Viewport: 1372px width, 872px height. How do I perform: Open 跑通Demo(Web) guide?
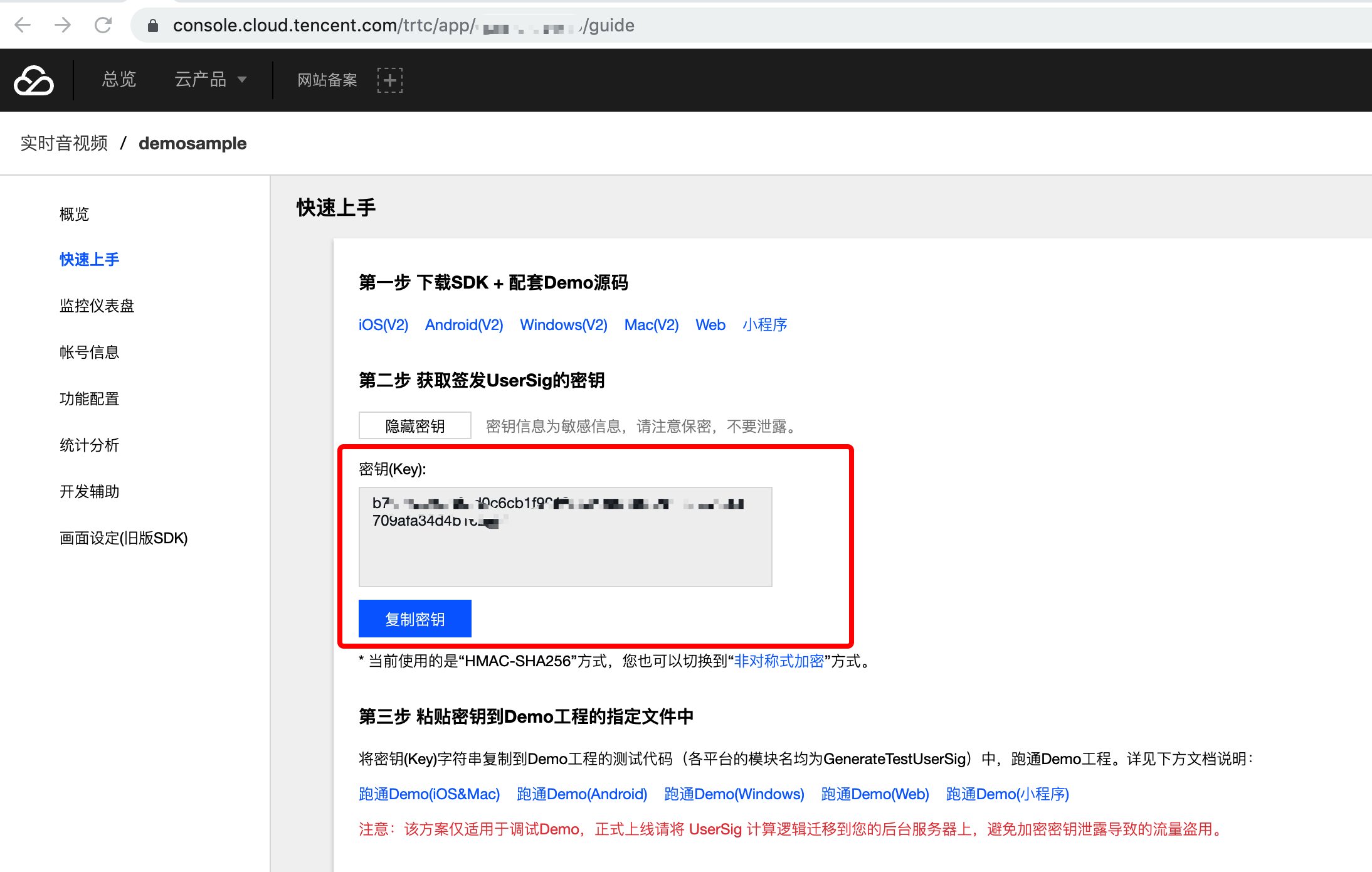click(875, 794)
